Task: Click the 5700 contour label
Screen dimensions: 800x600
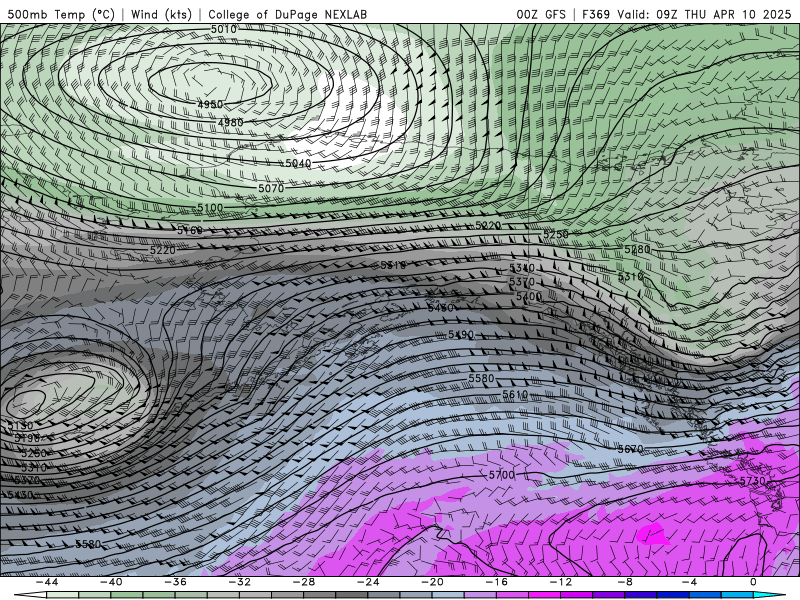Action: point(502,476)
